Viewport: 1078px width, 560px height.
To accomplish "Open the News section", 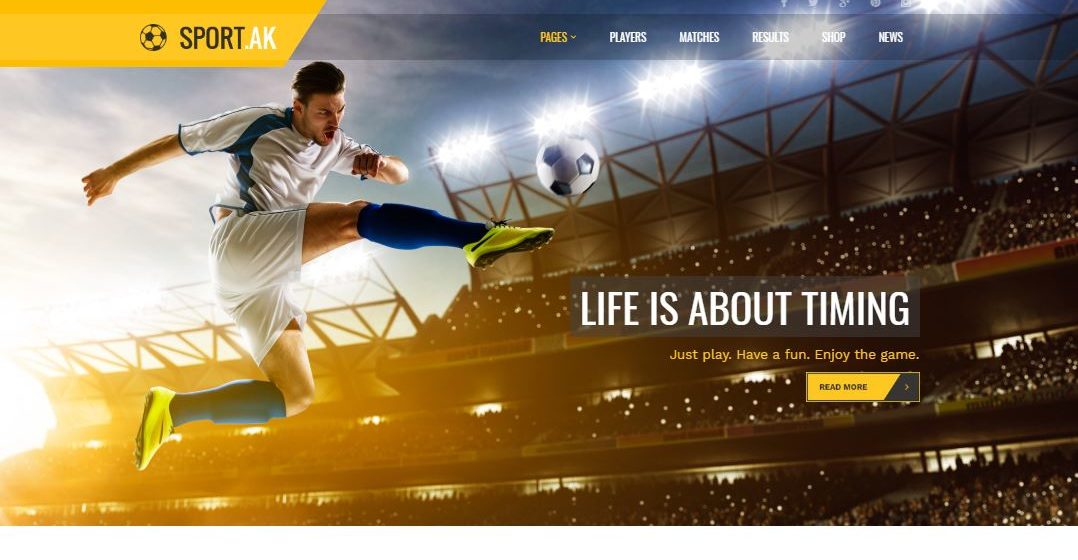I will click(x=890, y=37).
